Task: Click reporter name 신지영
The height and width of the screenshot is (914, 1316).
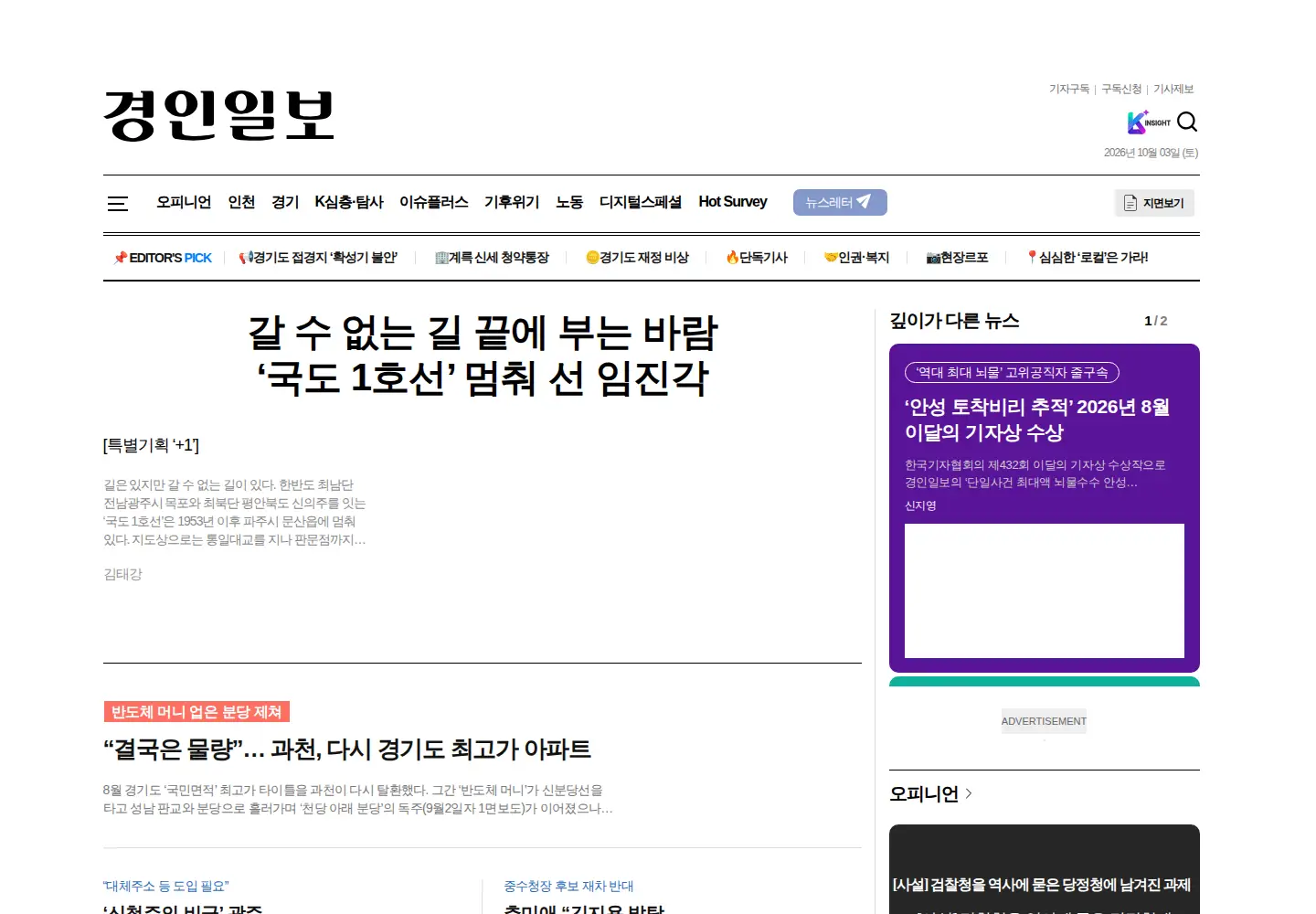Action: (920, 505)
